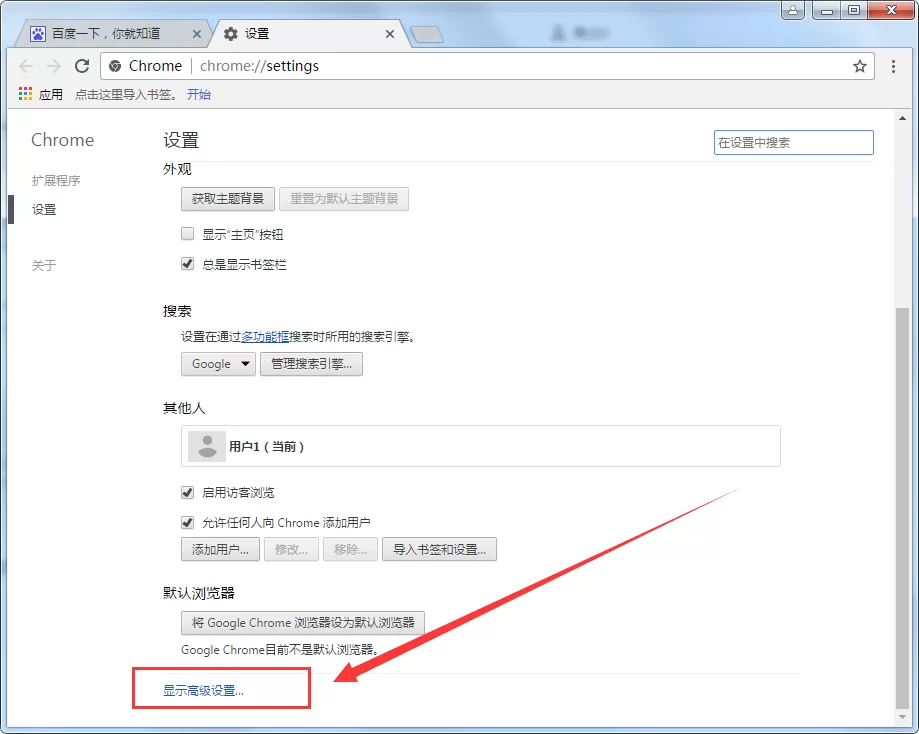Open the 显示高级设置 link
919x734 pixels.
click(x=203, y=691)
